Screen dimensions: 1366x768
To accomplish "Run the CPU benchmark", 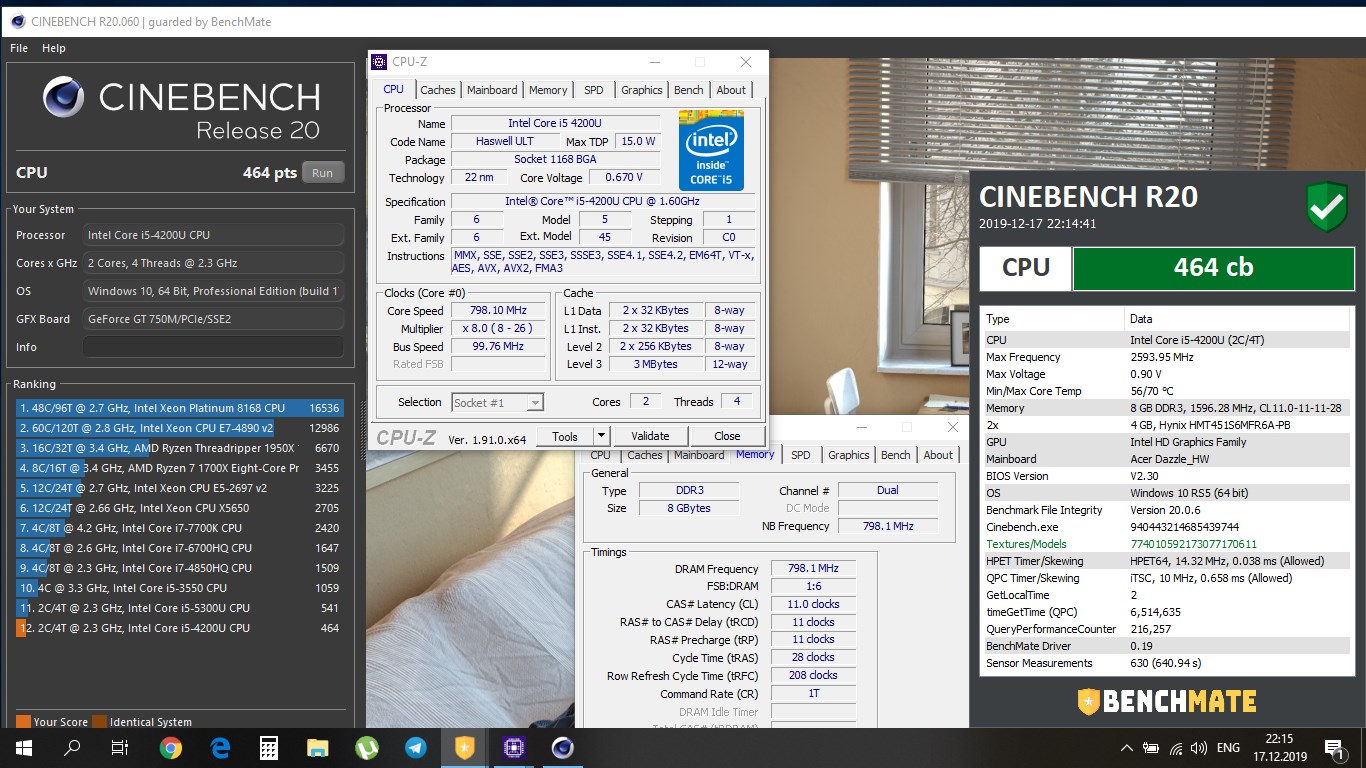I will tap(322, 172).
